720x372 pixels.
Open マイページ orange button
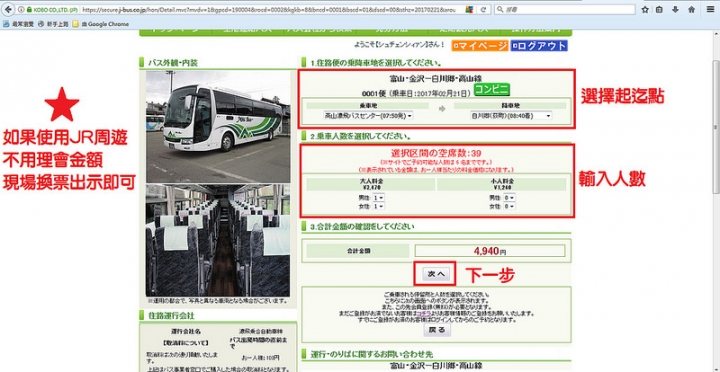479,45
